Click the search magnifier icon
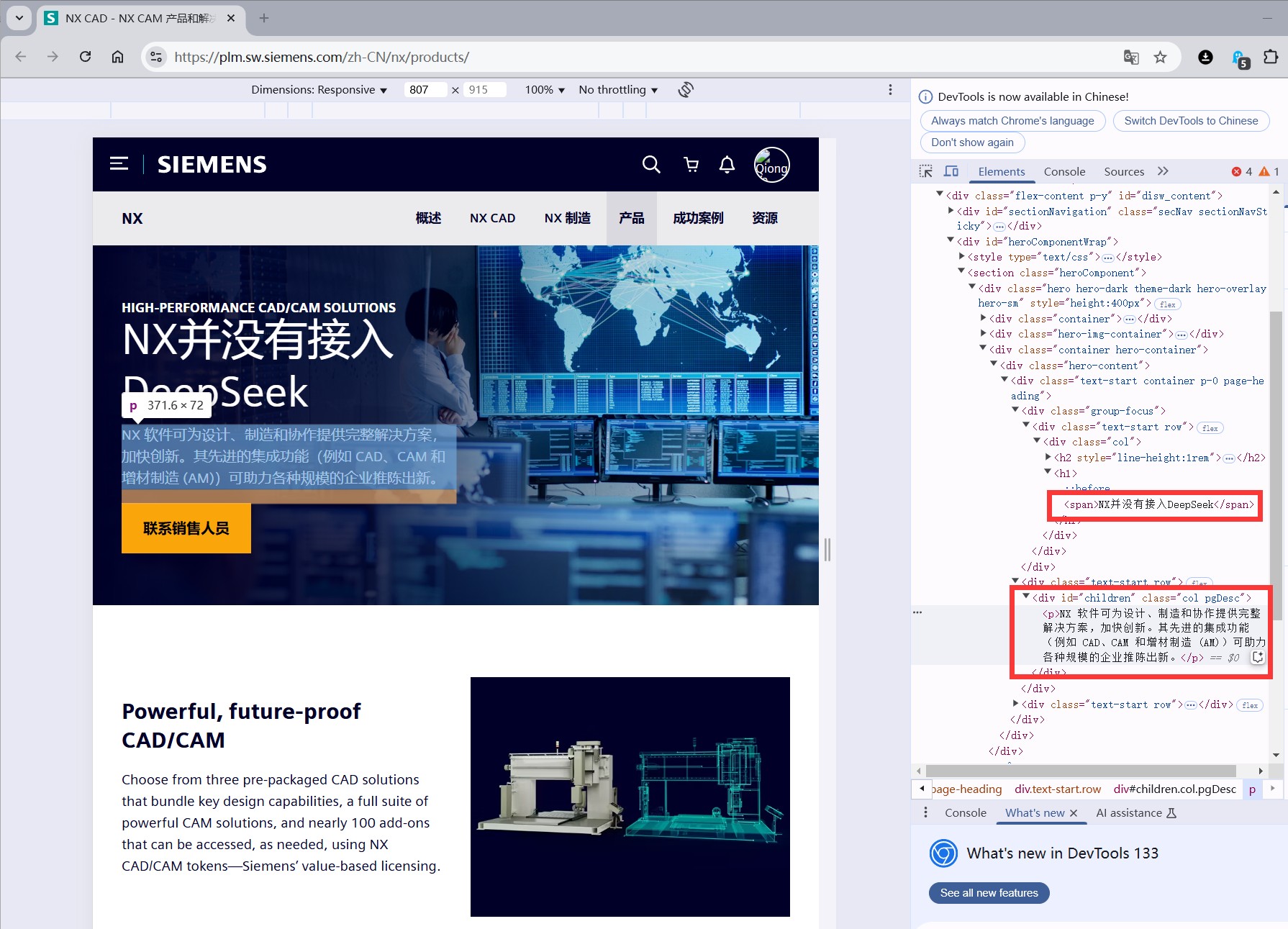The height and width of the screenshot is (929, 1288). (x=651, y=165)
